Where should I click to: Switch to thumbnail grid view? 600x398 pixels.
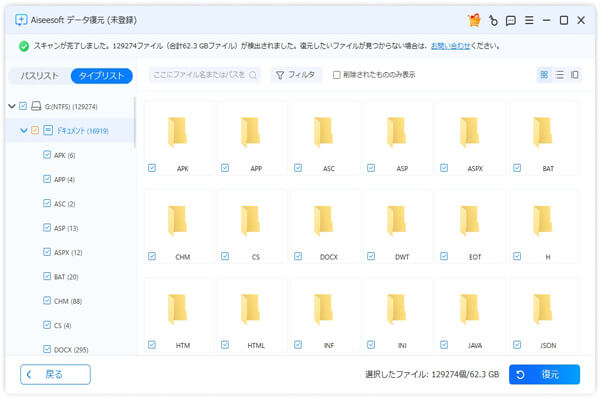click(x=544, y=74)
